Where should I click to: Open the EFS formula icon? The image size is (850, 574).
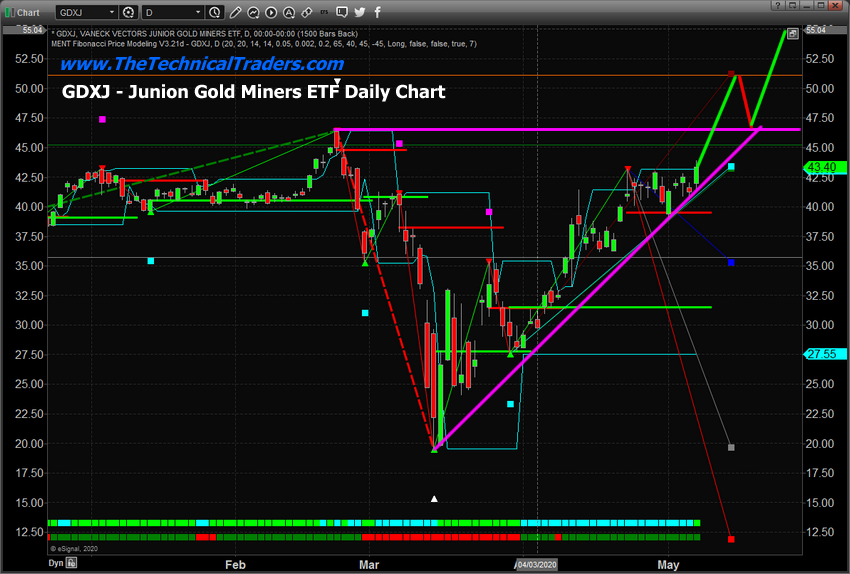tap(324, 12)
